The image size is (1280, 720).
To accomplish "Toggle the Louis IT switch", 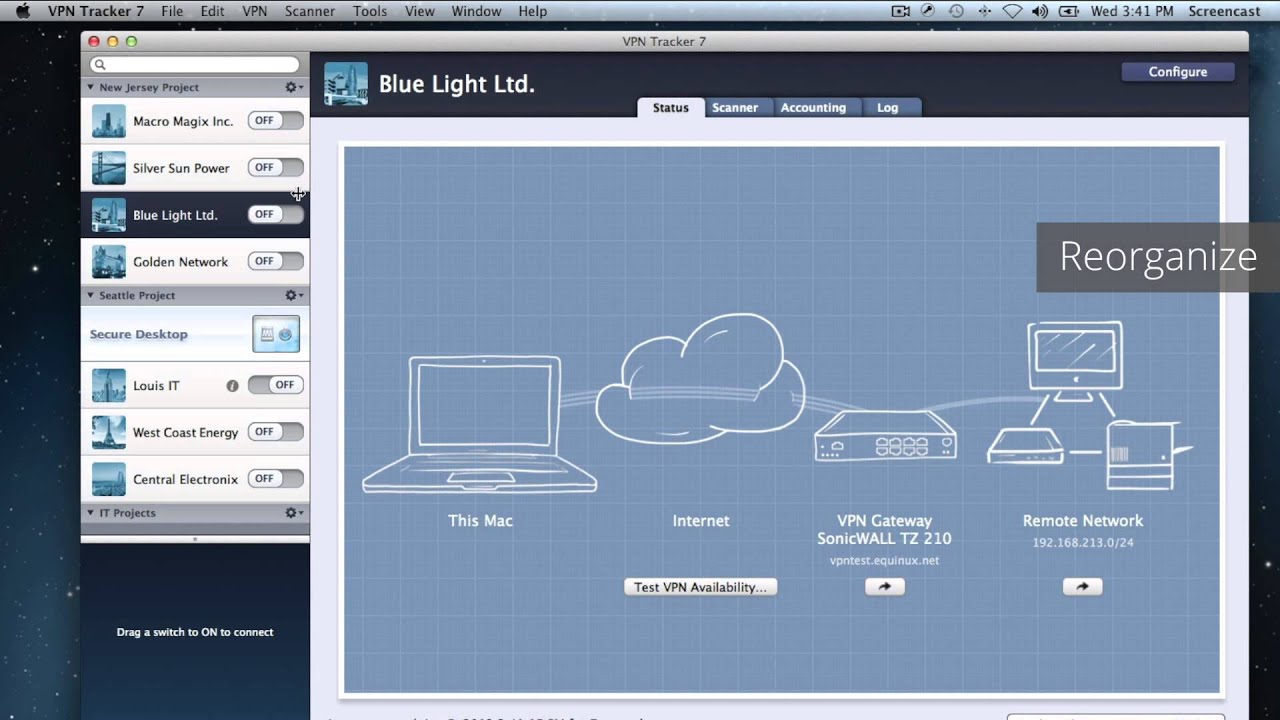I will [x=276, y=385].
